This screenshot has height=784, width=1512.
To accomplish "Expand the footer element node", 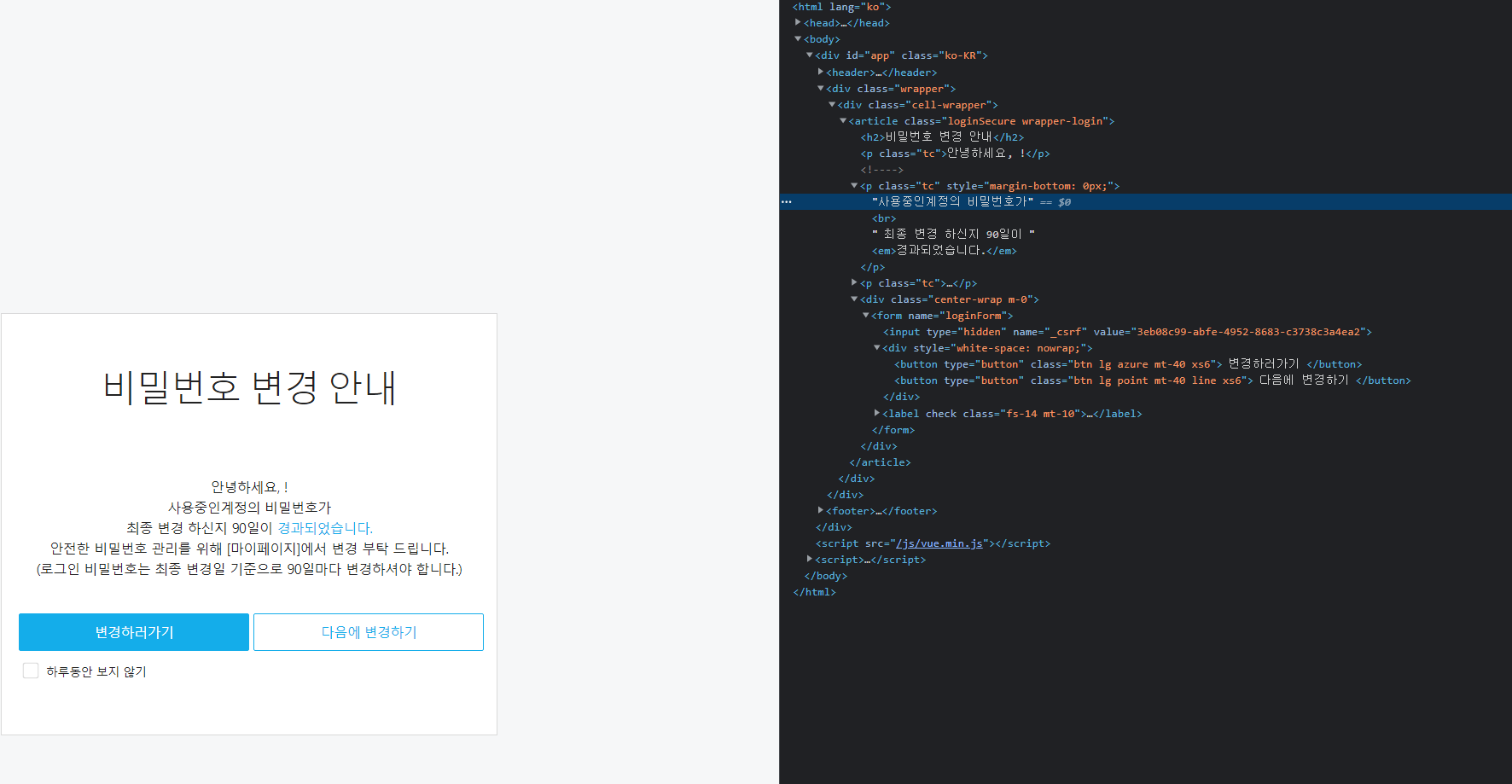I will point(821,511).
